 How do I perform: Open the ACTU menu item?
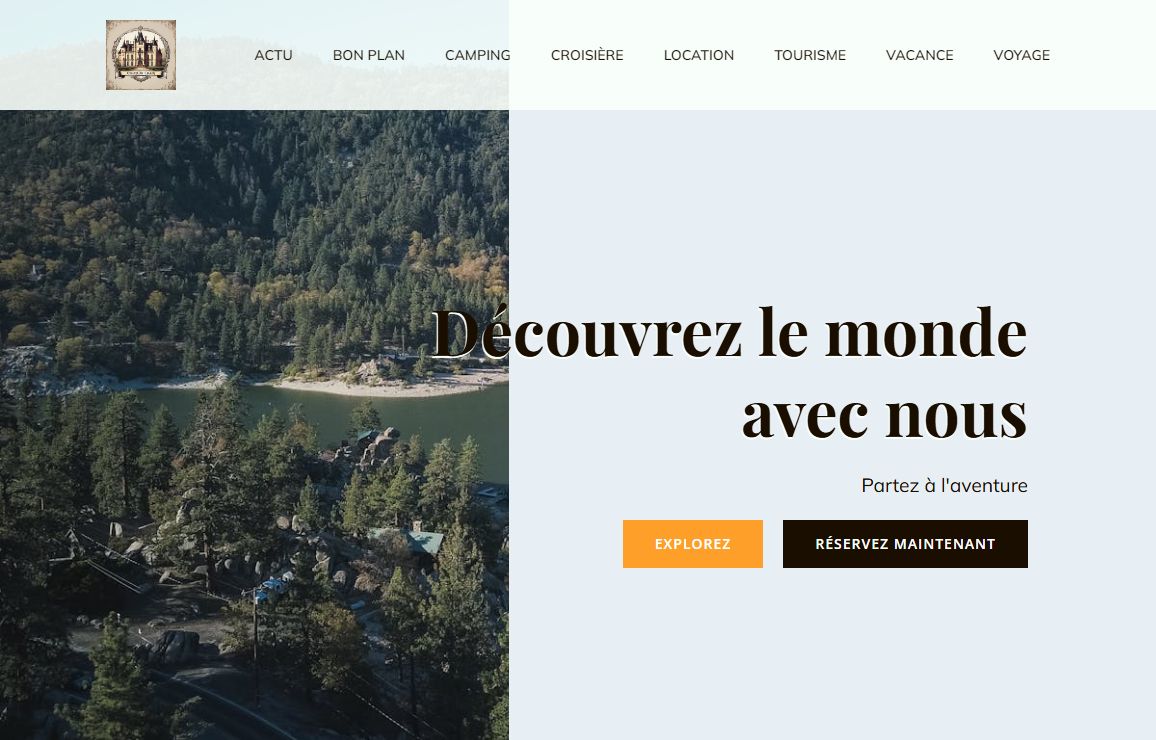coord(274,55)
